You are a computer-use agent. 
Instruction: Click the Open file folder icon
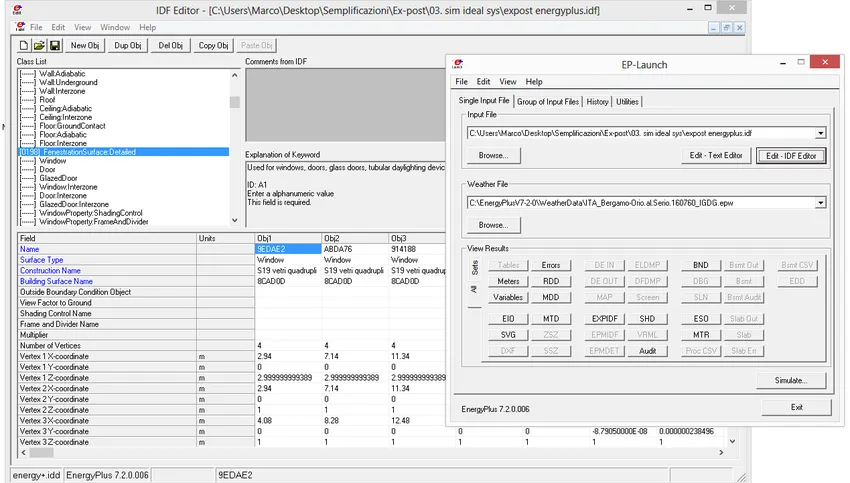pyautogui.click(x=39, y=46)
